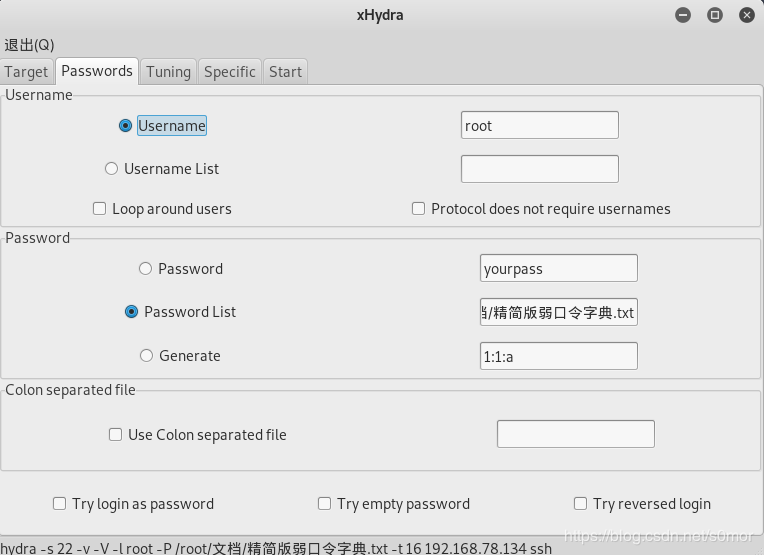Viewport: 764px width, 555px height.
Task: Enable Loop around users checkbox
Action: [x=99, y=209]
